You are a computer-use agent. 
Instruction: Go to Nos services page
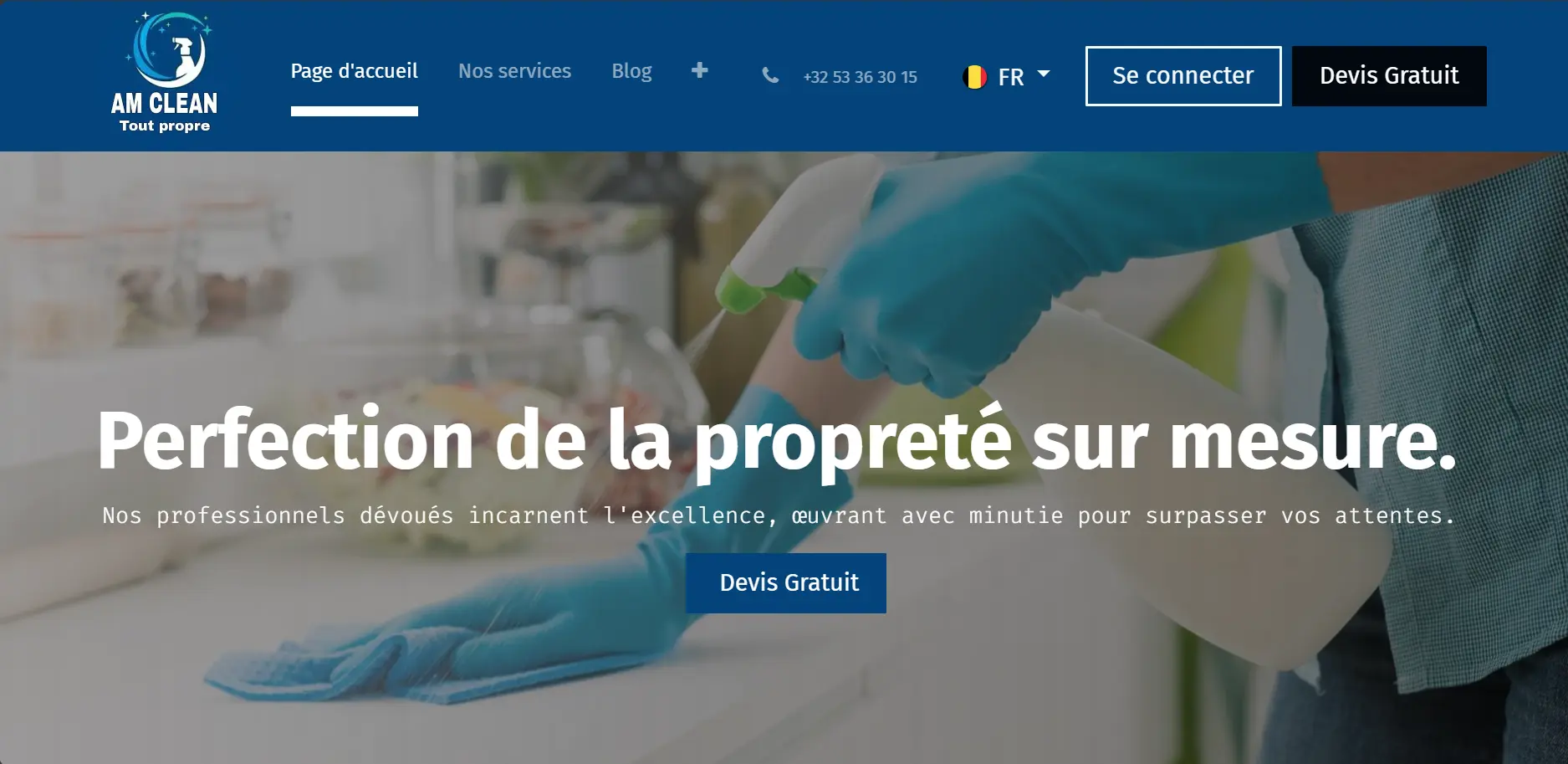(515, 71)
